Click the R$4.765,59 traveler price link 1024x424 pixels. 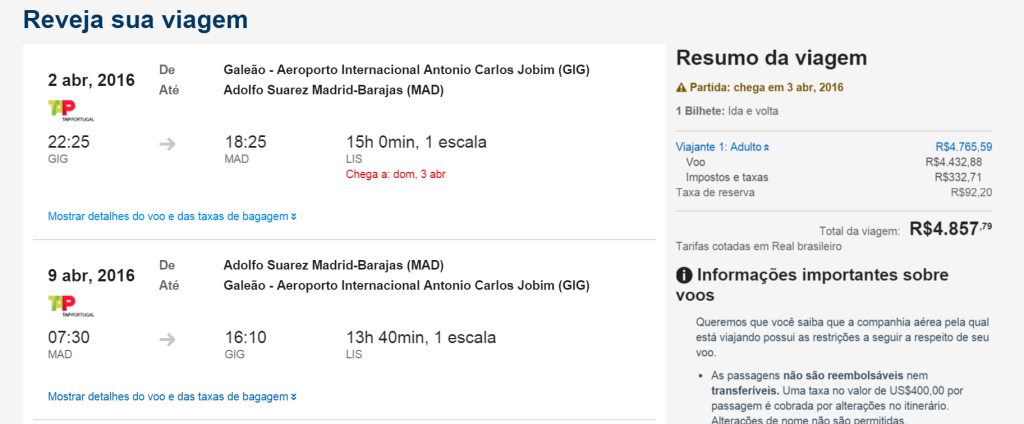point(963,147)
